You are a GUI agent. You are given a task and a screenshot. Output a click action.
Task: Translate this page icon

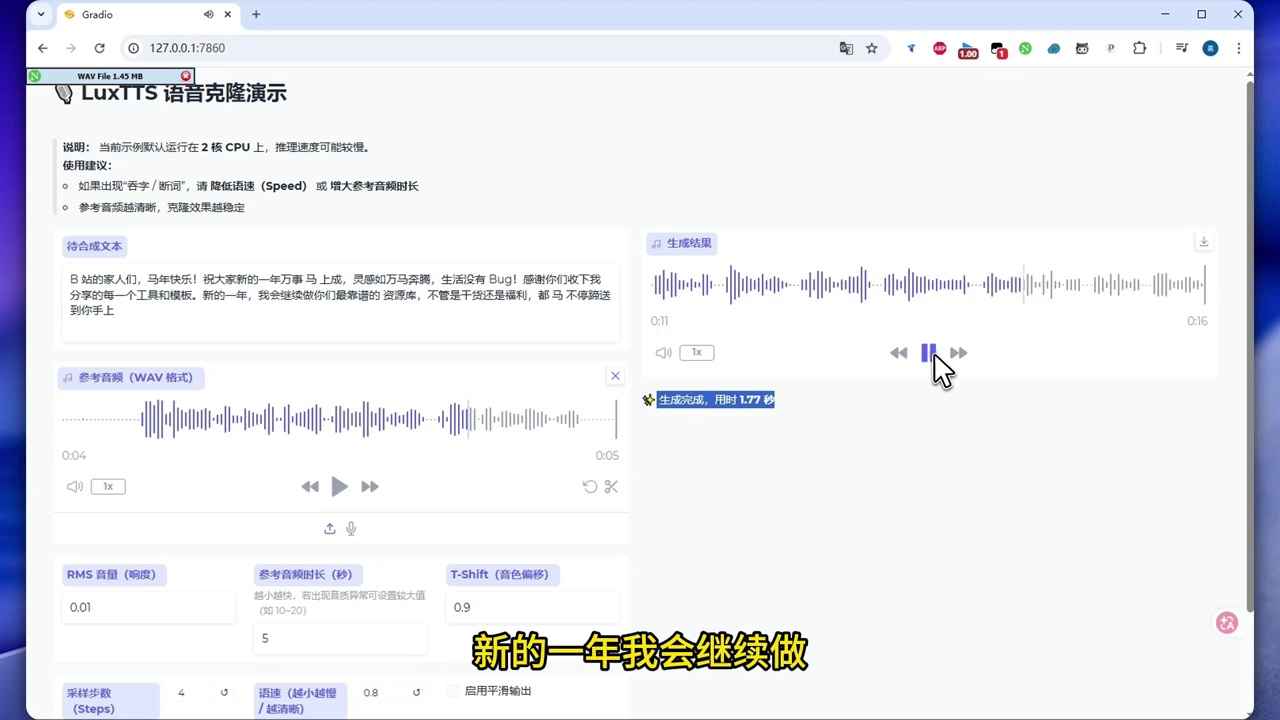846,48
